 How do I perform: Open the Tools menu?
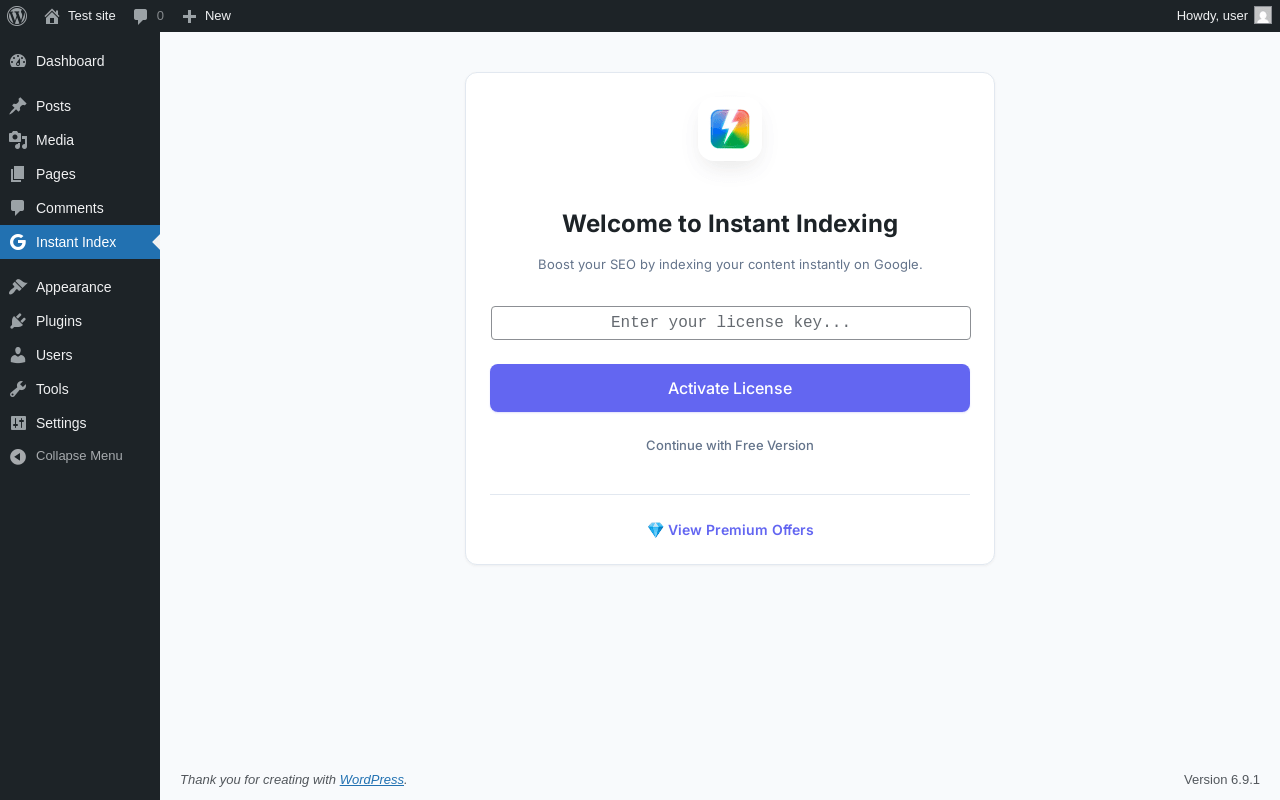80,389
